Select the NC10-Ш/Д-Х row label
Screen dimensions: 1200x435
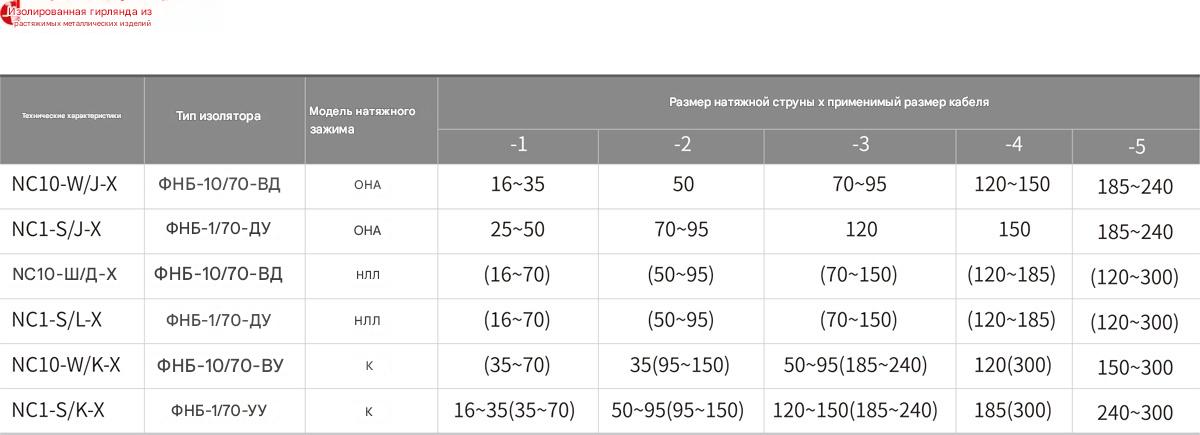tap(64, 275)
